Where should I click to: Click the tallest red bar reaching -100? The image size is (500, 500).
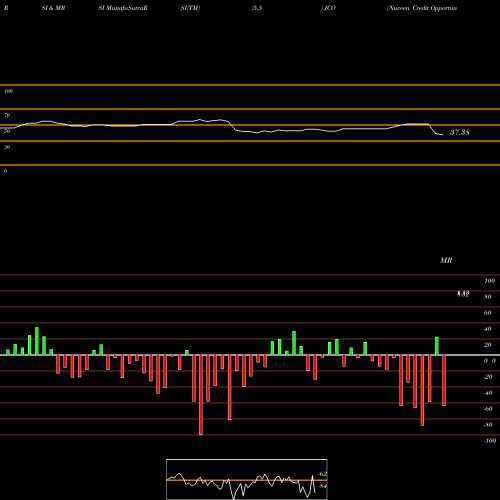click(x=201, y=395)
